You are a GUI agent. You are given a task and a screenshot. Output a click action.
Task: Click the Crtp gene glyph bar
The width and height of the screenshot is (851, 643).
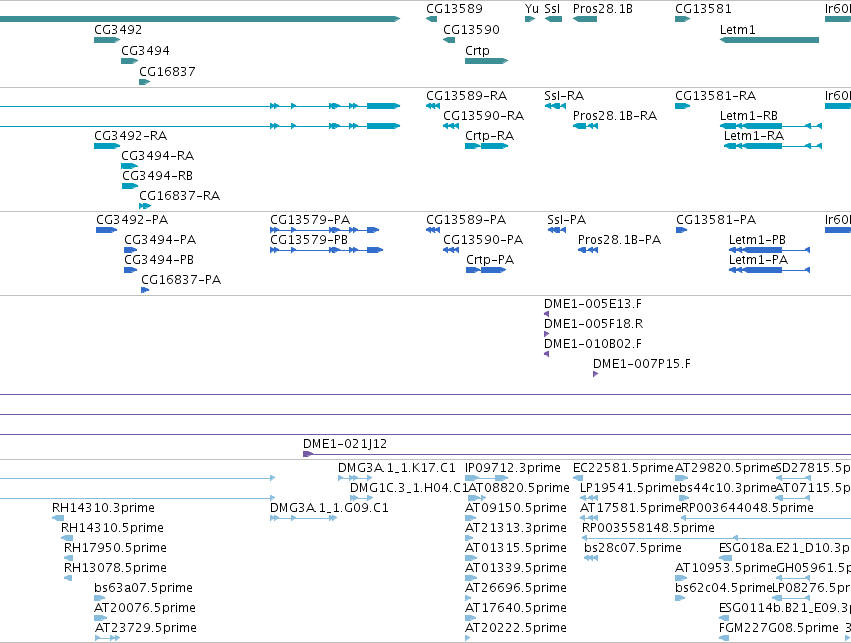(486, 61)
